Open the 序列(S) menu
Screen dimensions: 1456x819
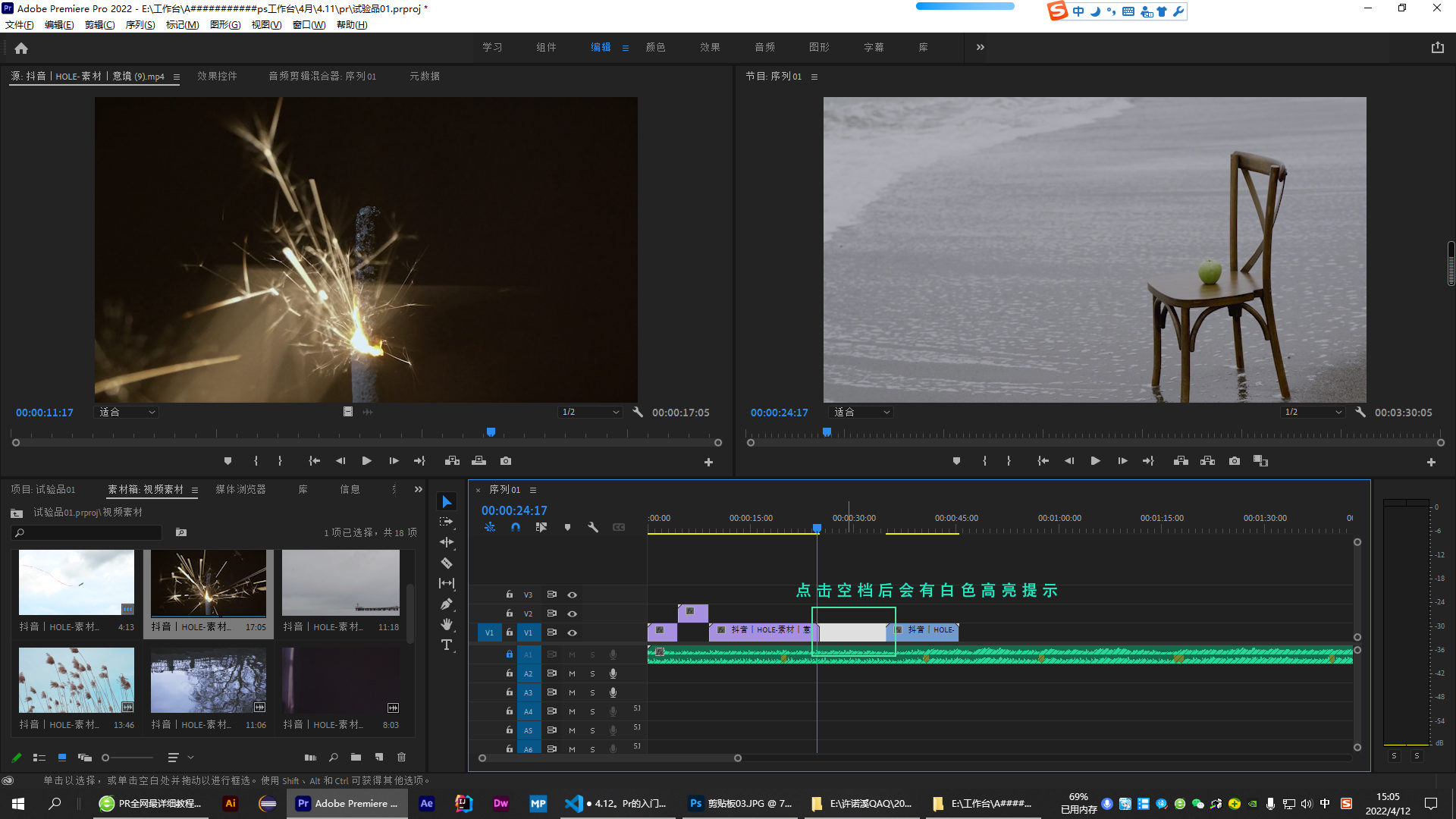click(140, 25)
